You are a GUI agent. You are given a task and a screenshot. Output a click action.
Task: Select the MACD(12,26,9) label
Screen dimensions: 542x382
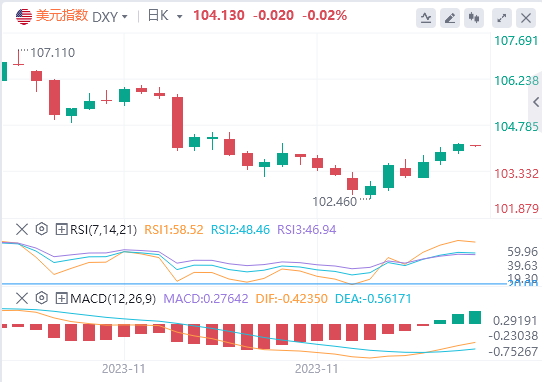tap(113, 298)
